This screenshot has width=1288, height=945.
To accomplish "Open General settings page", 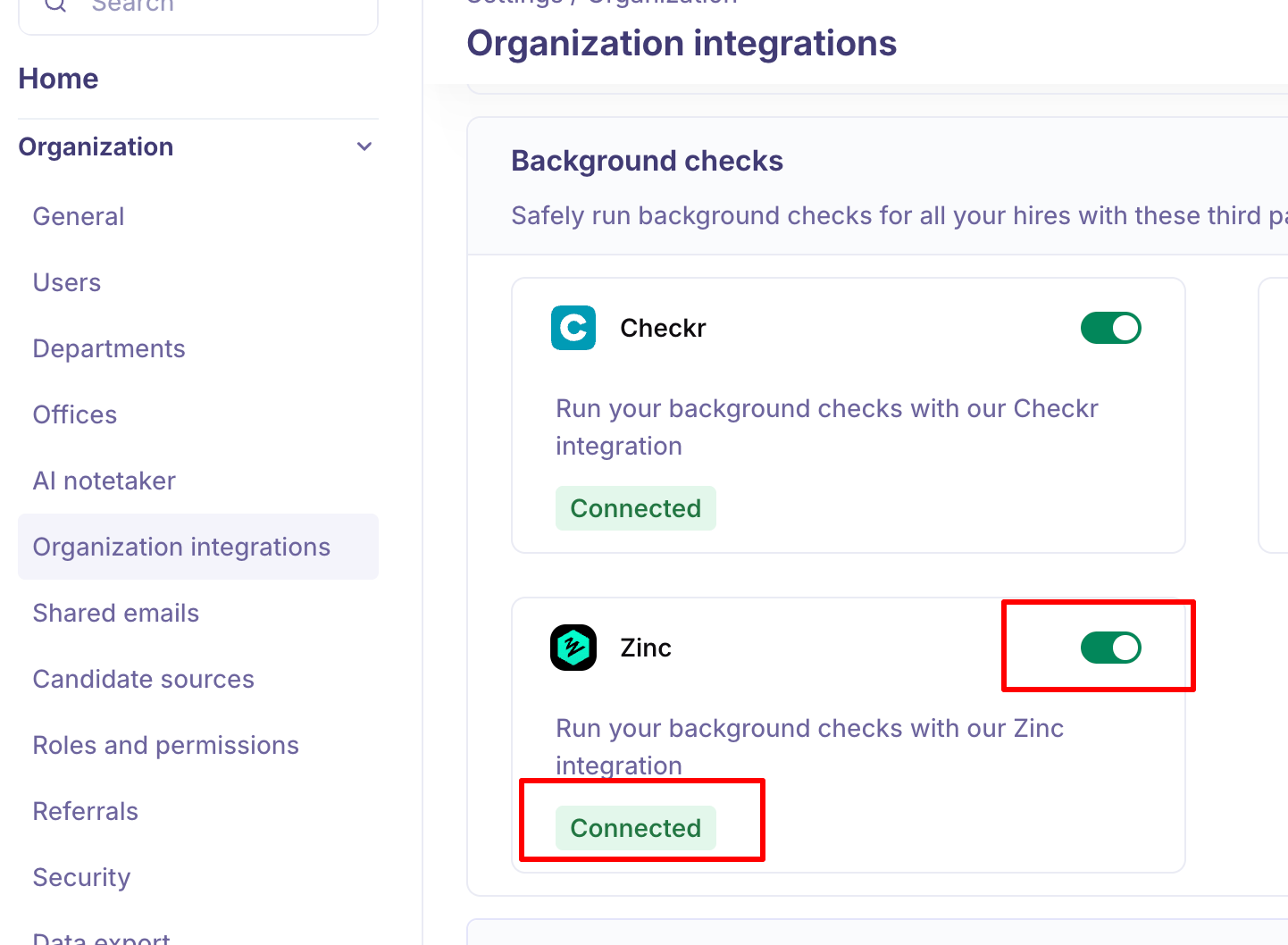I will (x=79, y=216).
